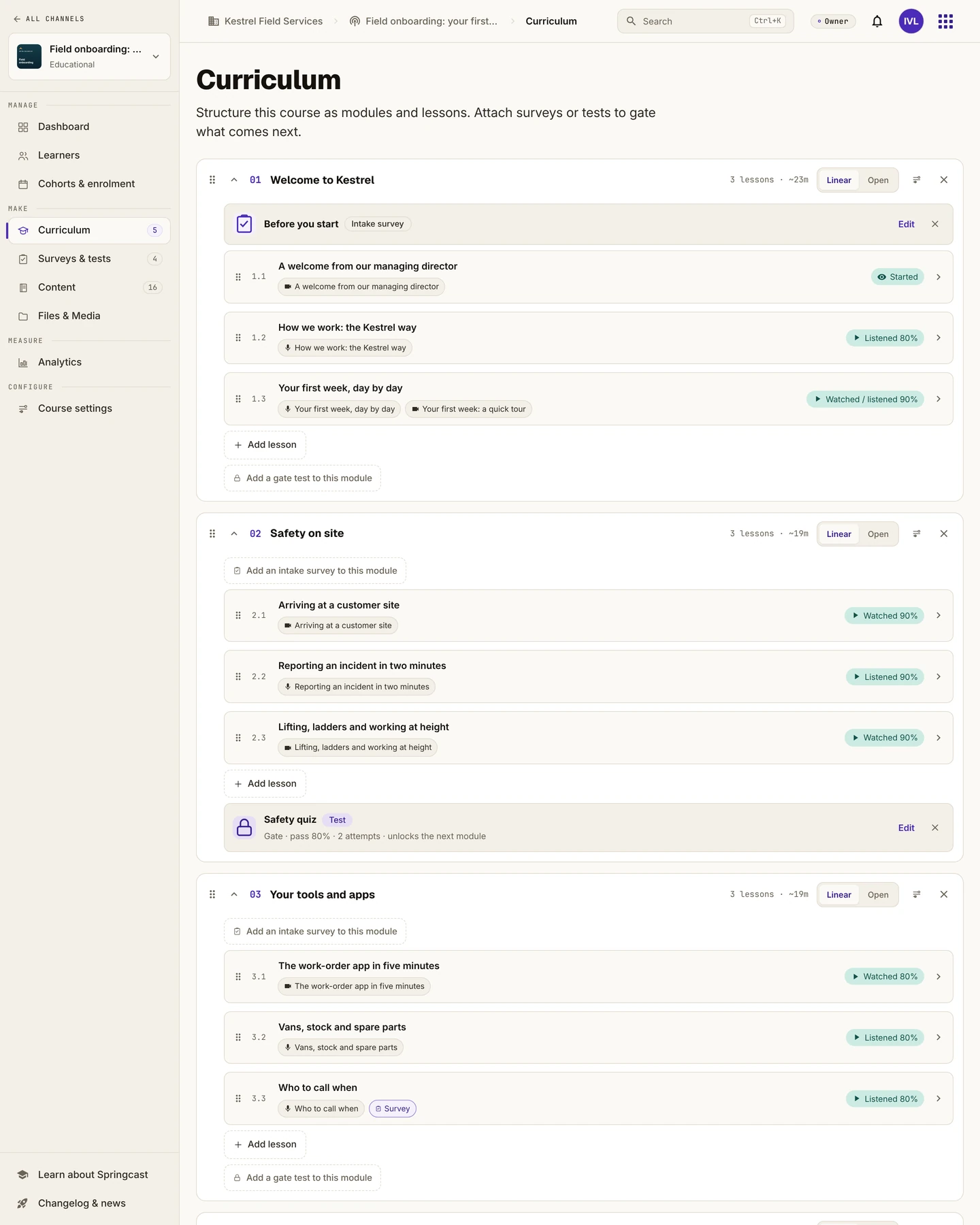Open the notifications bell
This screenshot has height=1225, width=980.
pyautogui.click(x=877, y=21)
